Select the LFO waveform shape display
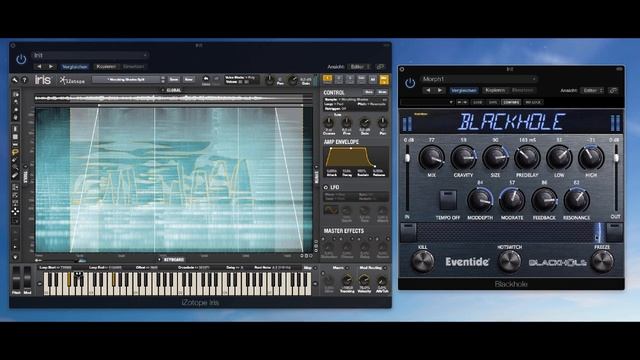640x360 pixels. pyautogui.click(x=331, y=211)
